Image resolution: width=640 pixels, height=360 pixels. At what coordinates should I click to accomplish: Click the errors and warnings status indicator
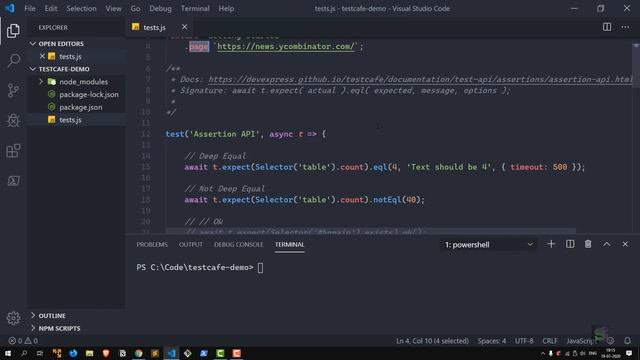[x=23, y=341]
